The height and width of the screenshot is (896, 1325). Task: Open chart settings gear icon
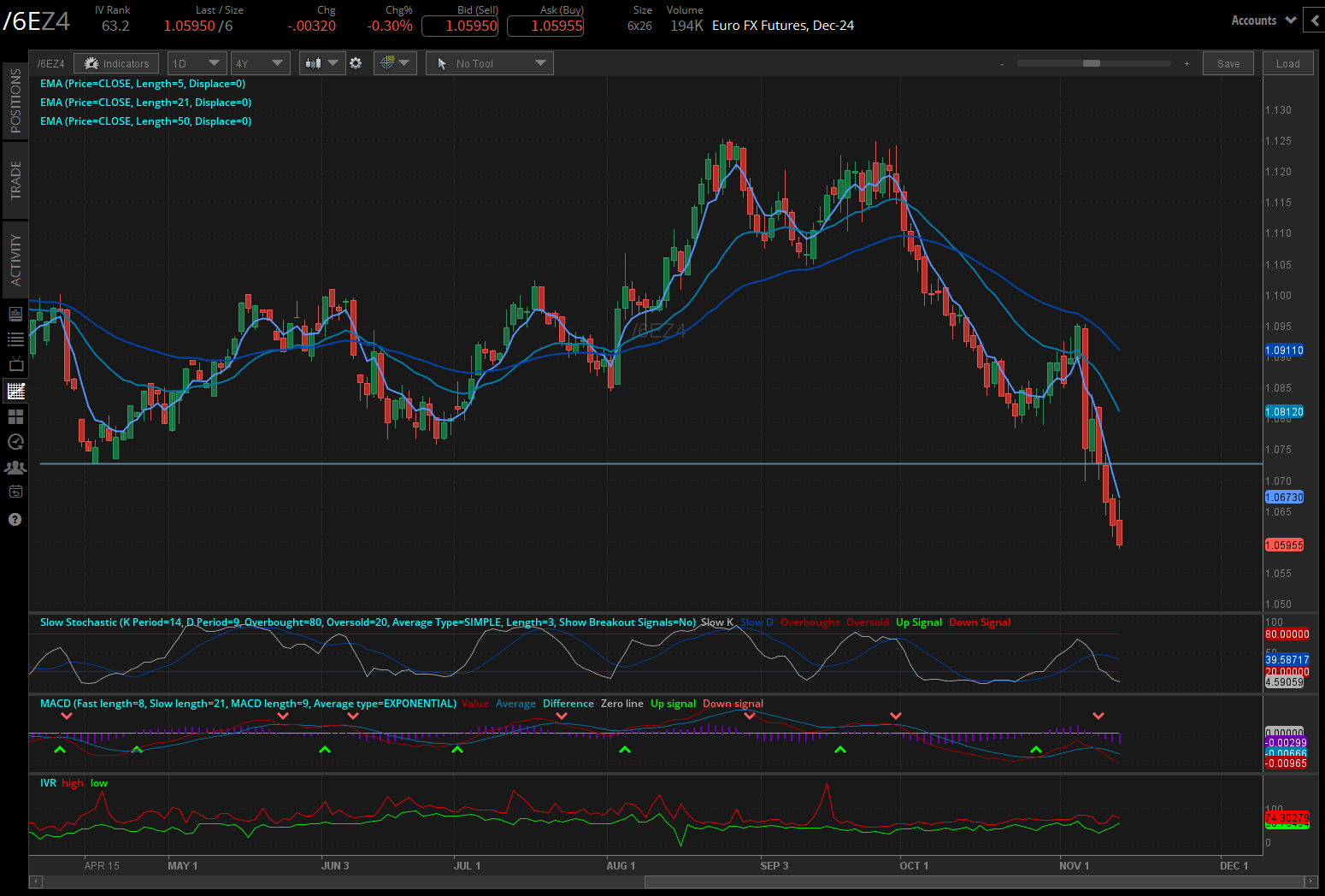356,63
